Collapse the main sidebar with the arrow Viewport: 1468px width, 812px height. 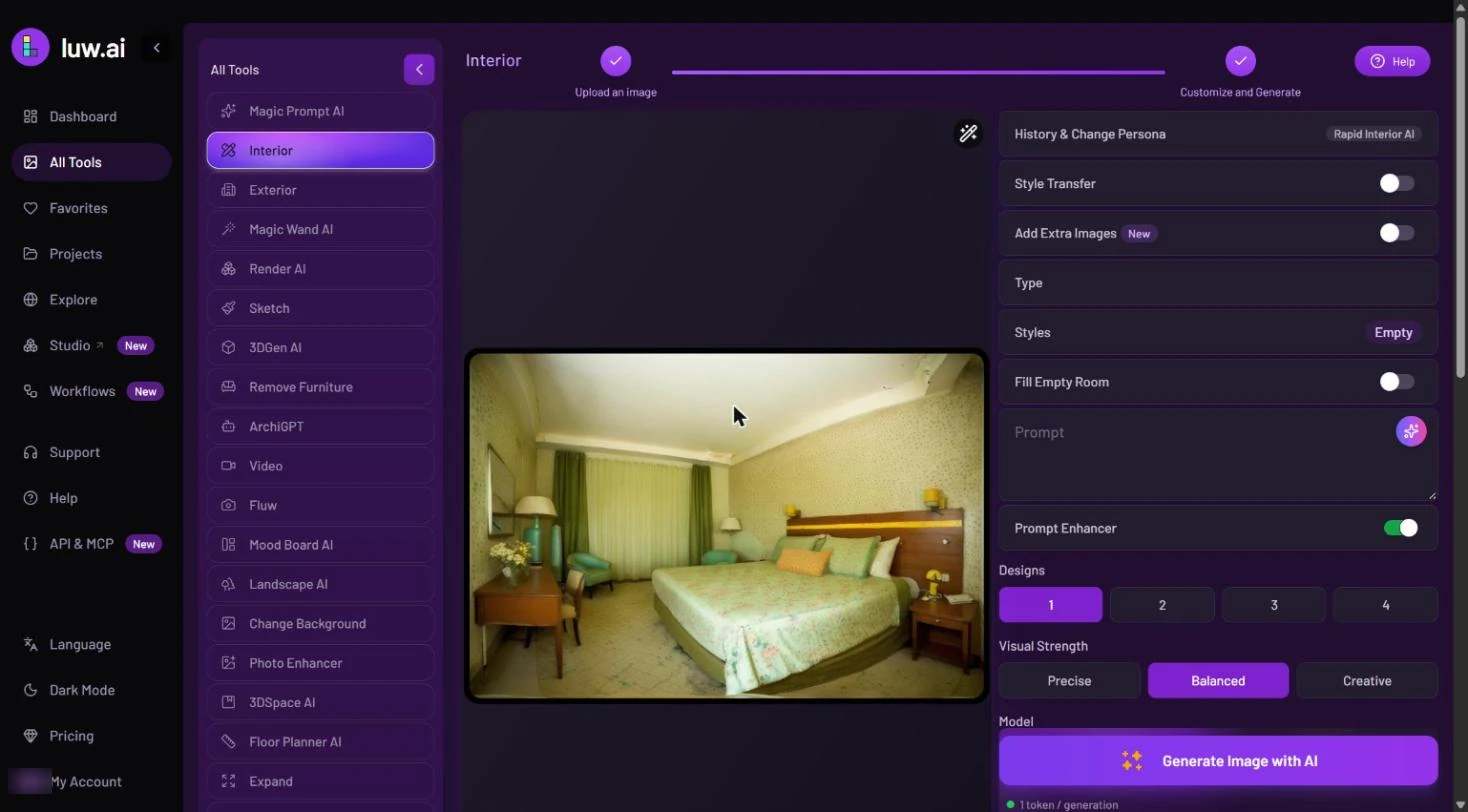tap(156, 48)
